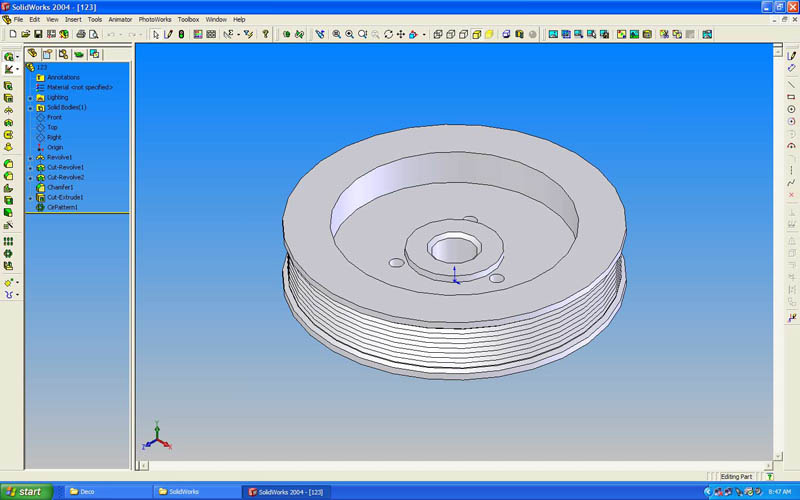Image resolution: width=800 pixels, height=500 pixels.
Task: Activate the Rotate View tool
Action: (x=388, y=34)
